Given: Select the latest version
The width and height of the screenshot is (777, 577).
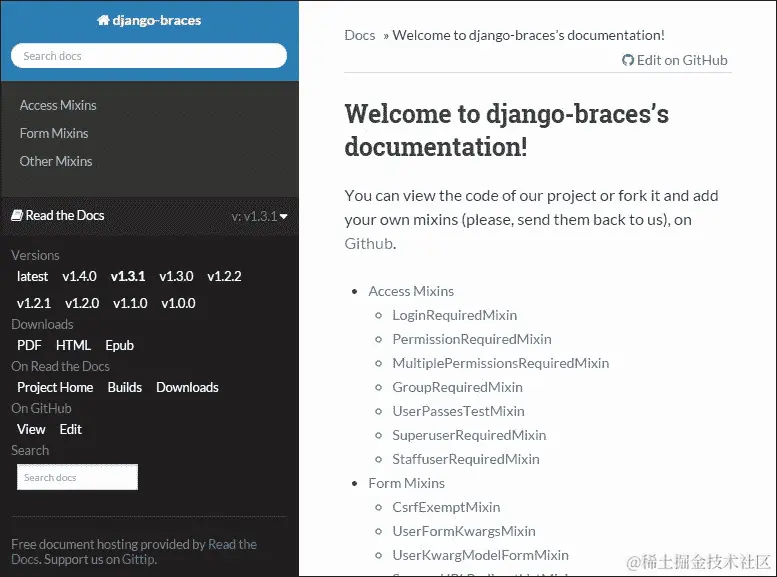Looking at the screenshot, I should click(32, 276).
